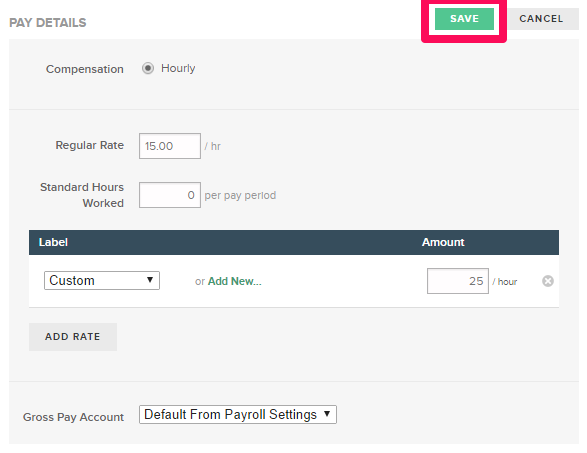Expand the Gross Pay Account dropdown
The image size is (587, 453).
click(238, 414)
